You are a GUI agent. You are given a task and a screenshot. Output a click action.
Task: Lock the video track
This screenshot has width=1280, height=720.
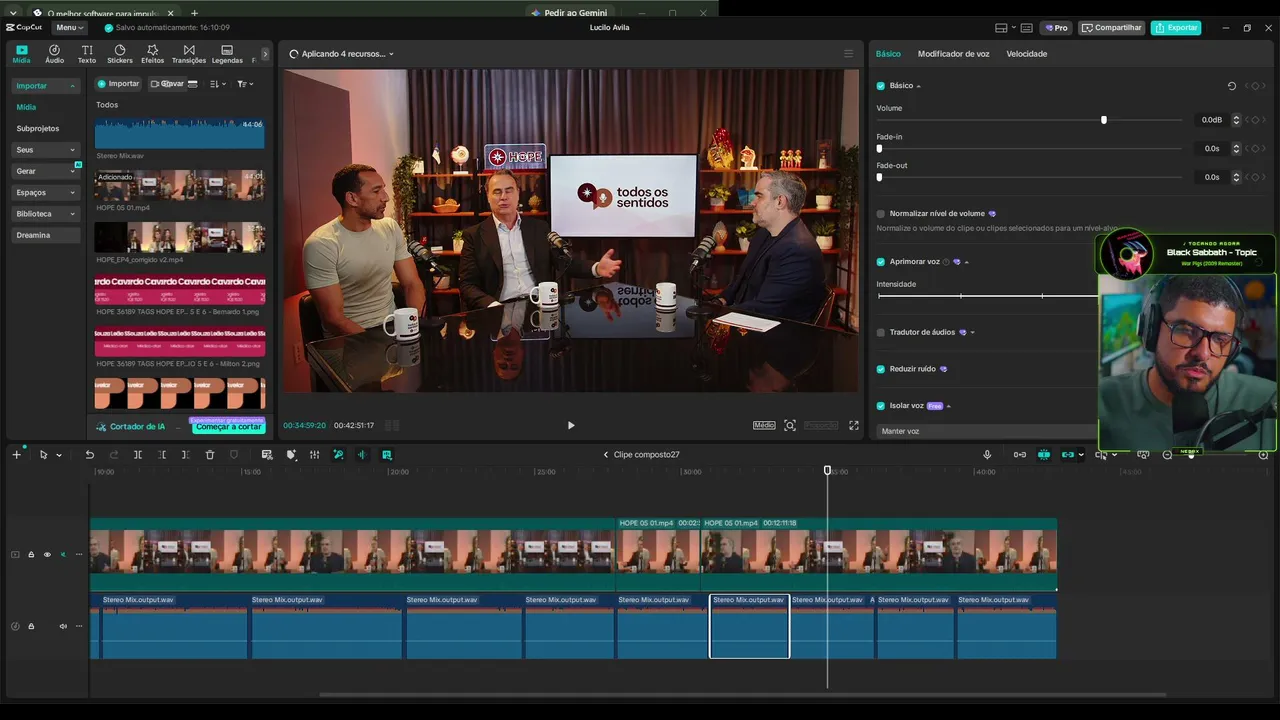pyautogui.click(x=31, y=554)
